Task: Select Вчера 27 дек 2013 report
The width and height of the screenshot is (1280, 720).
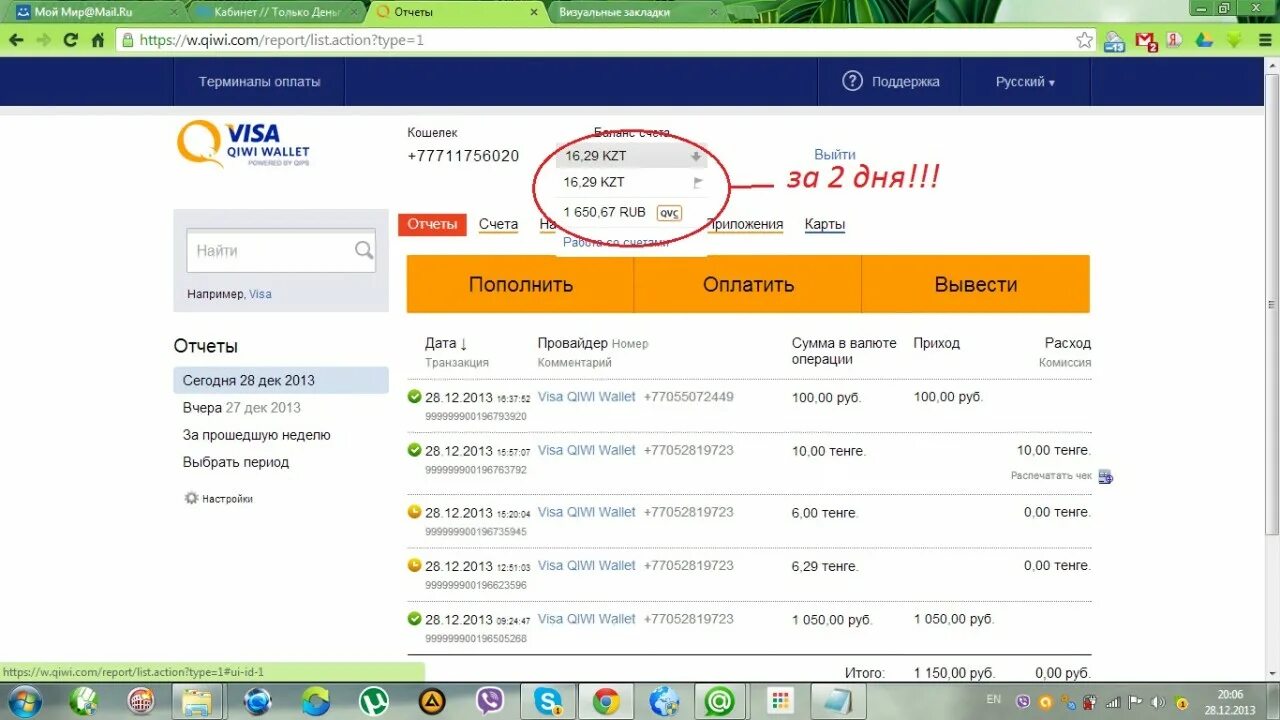Action: coord(242,407)
